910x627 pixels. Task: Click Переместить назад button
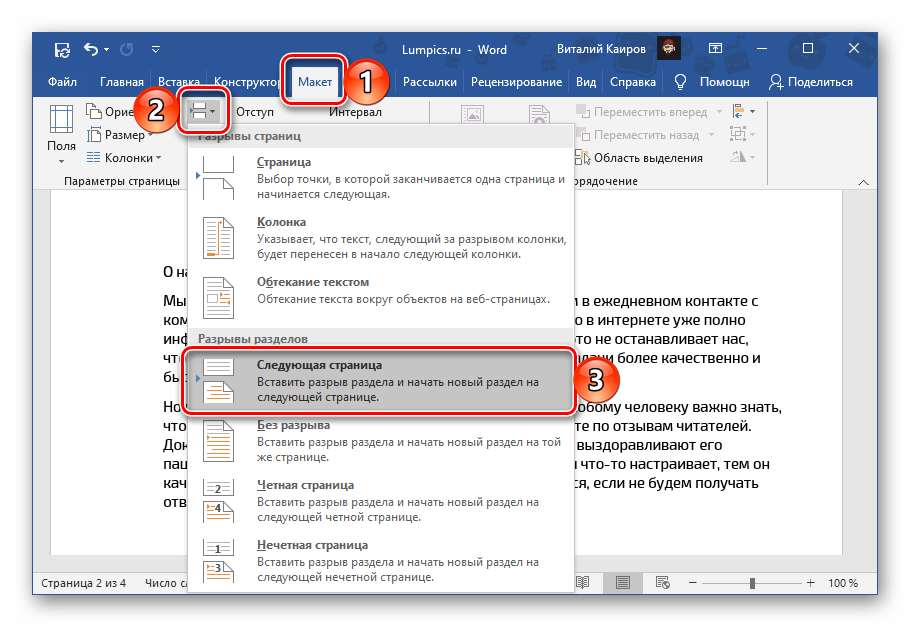[638, 135]
